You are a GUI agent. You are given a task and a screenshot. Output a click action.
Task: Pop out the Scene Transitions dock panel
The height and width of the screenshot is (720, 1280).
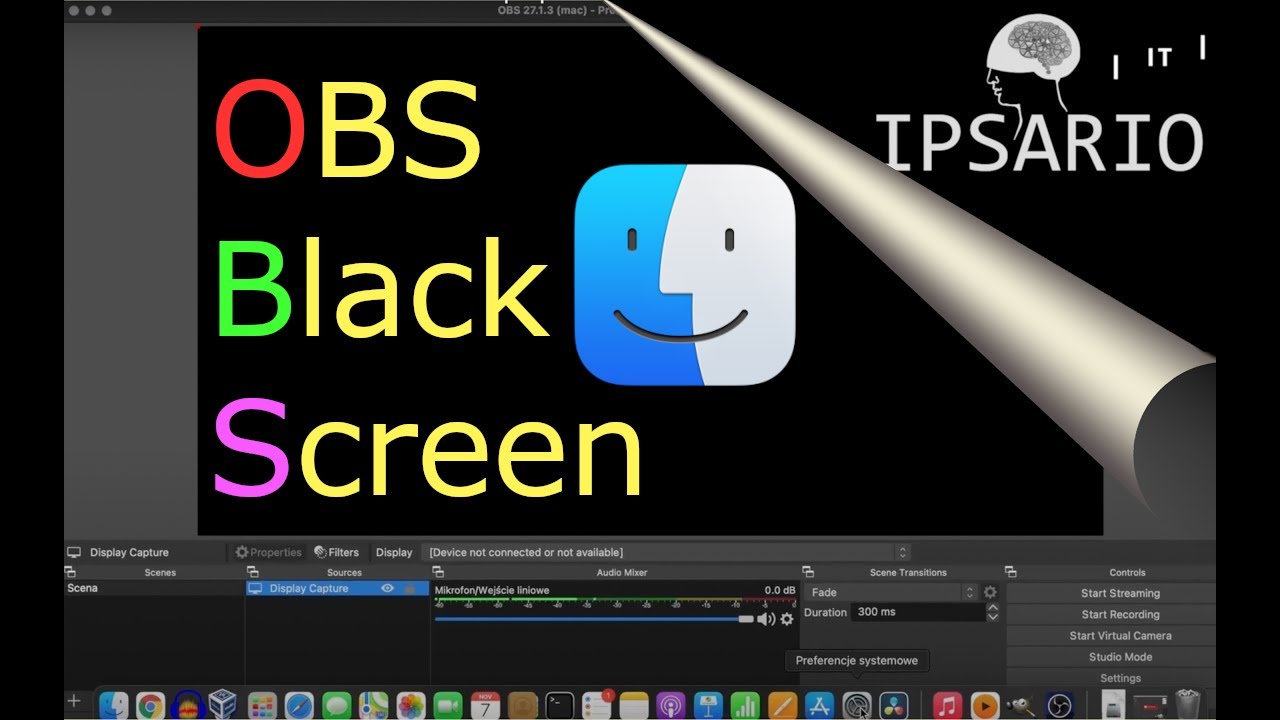click(808, 572)
